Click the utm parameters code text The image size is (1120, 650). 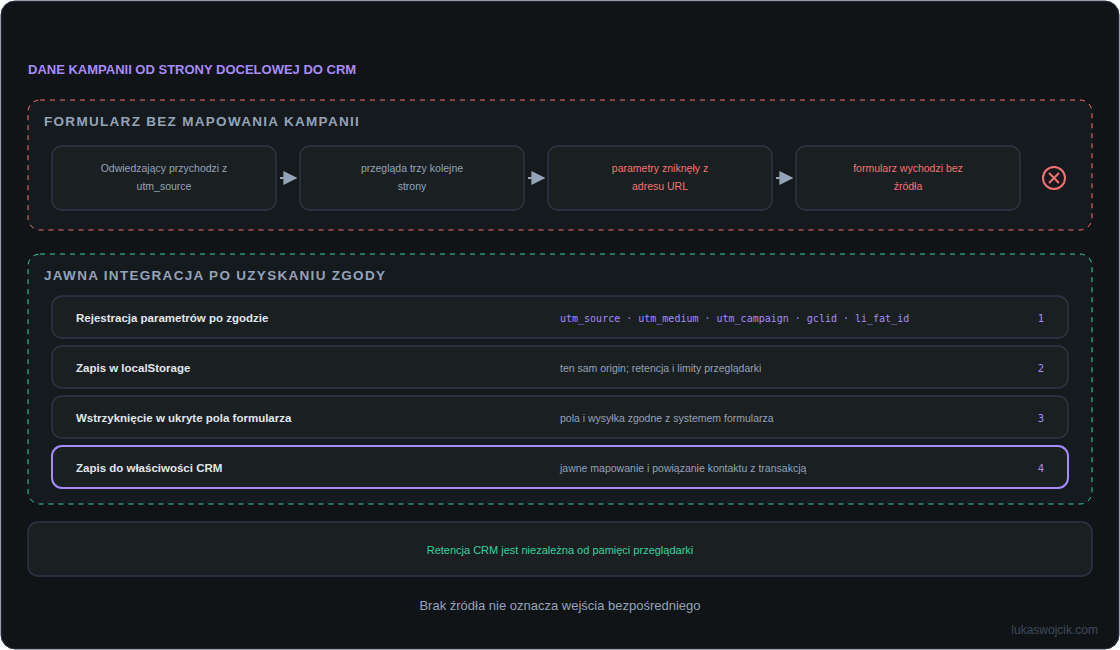734,319
